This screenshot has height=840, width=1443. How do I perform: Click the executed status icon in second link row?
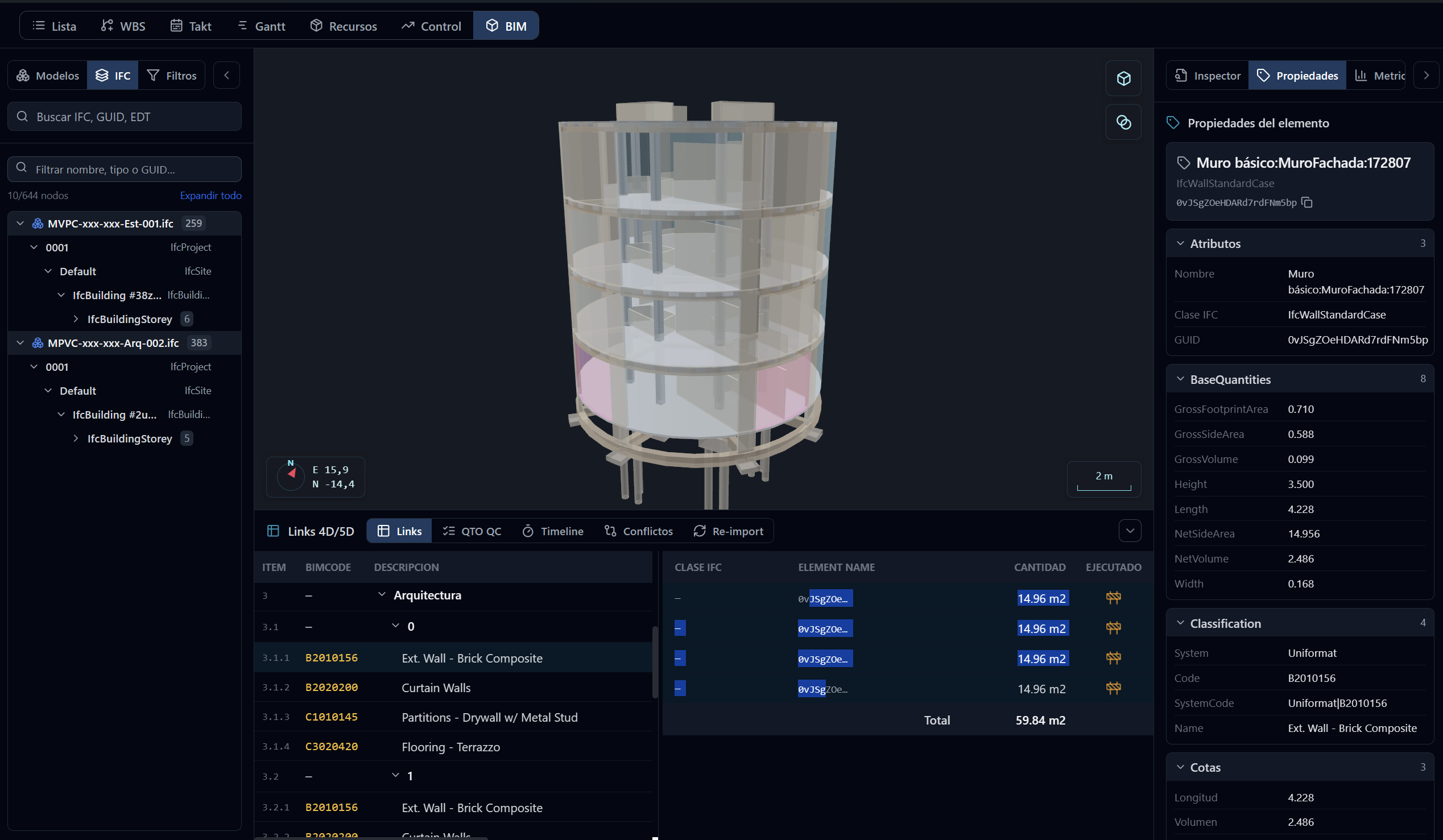point(1113,628)
